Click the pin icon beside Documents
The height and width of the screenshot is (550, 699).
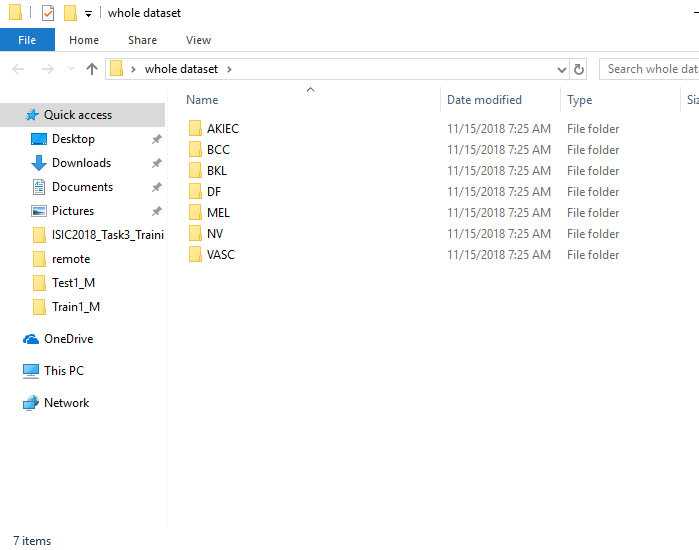pyautogui.click(x=156, y=187)
